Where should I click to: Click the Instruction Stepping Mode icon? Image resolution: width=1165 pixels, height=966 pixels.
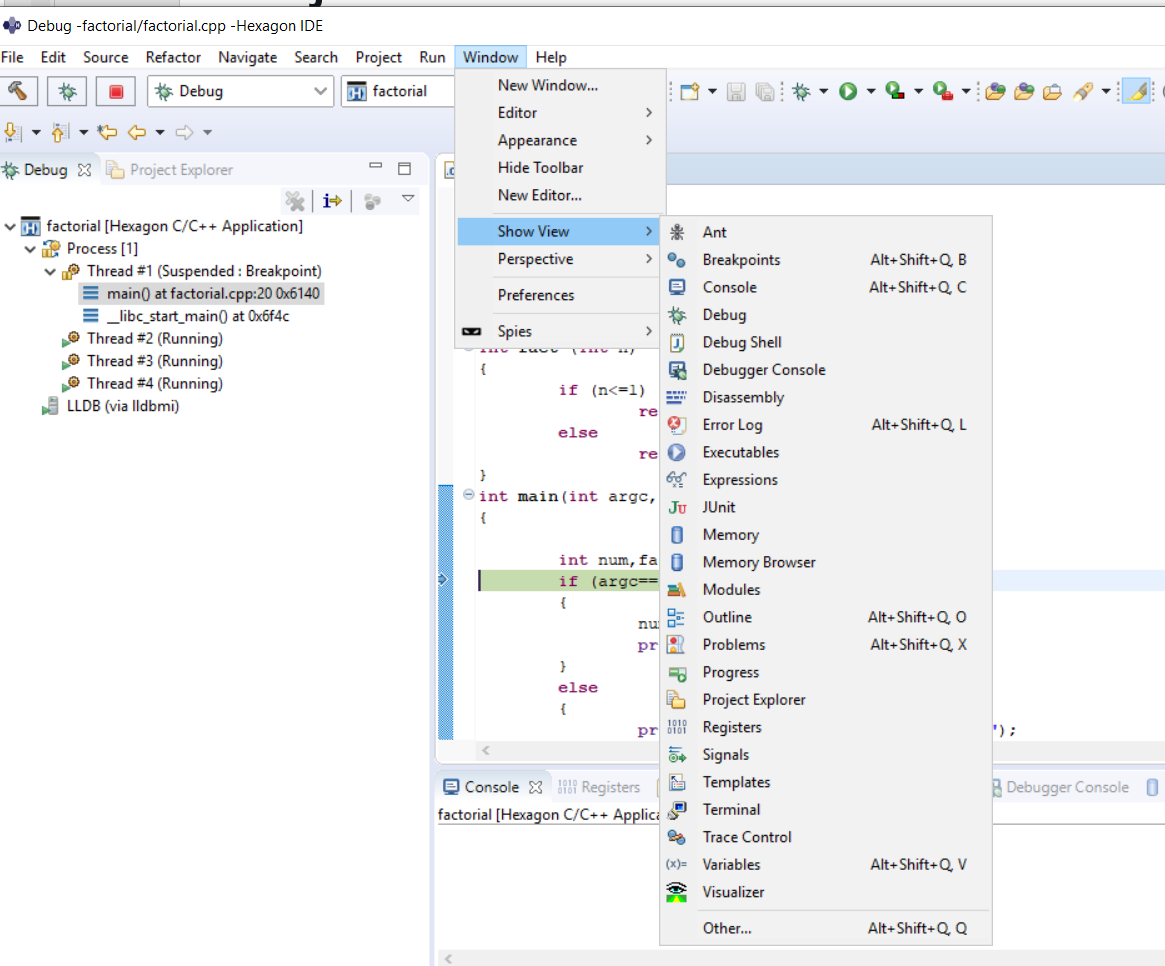[x=332, y=201]
